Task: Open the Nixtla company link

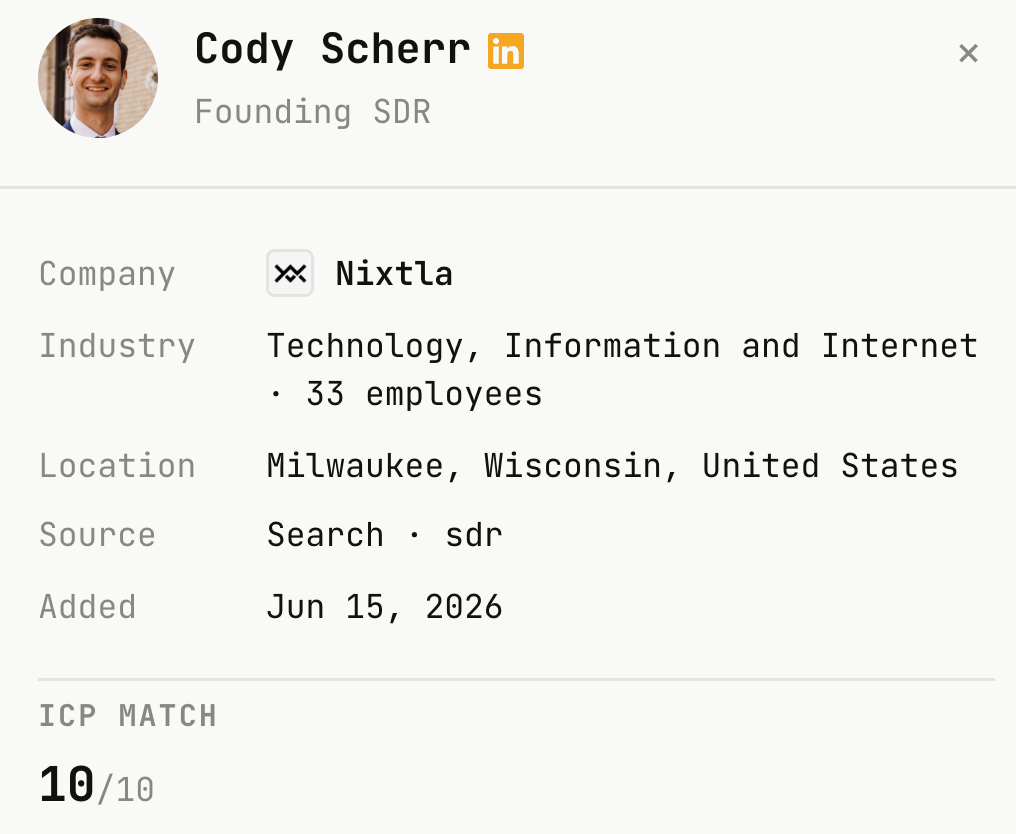Action: 394,273
